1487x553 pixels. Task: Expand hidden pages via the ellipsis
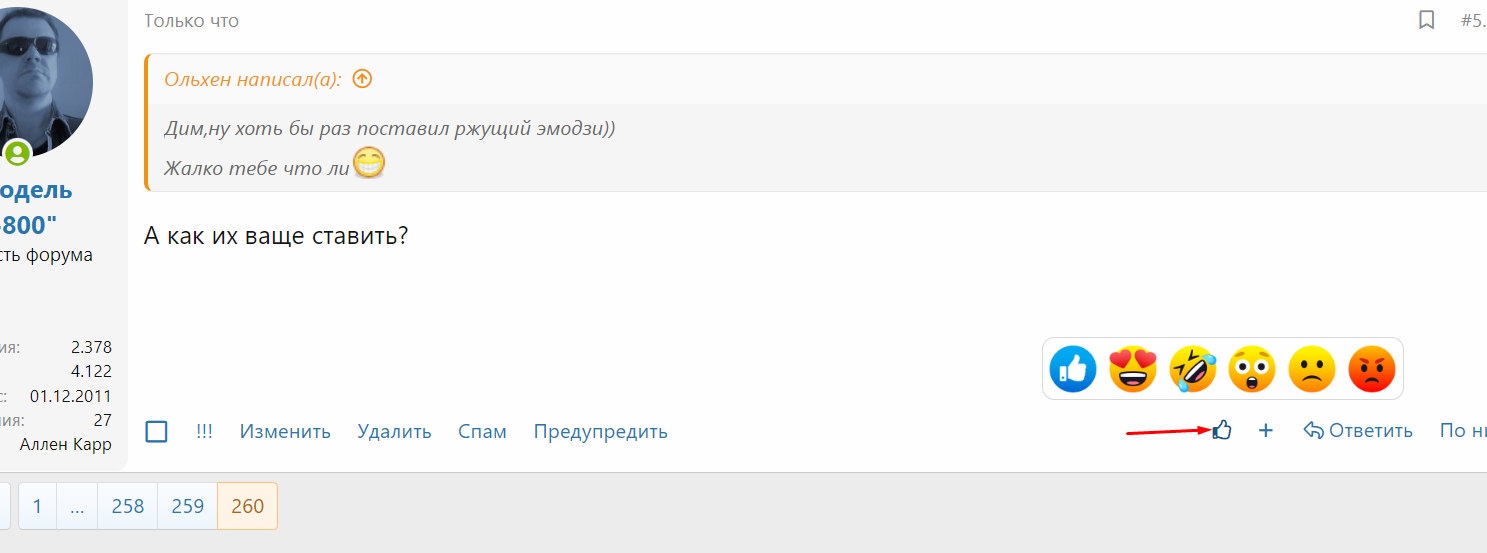click(x=77, y=506)
